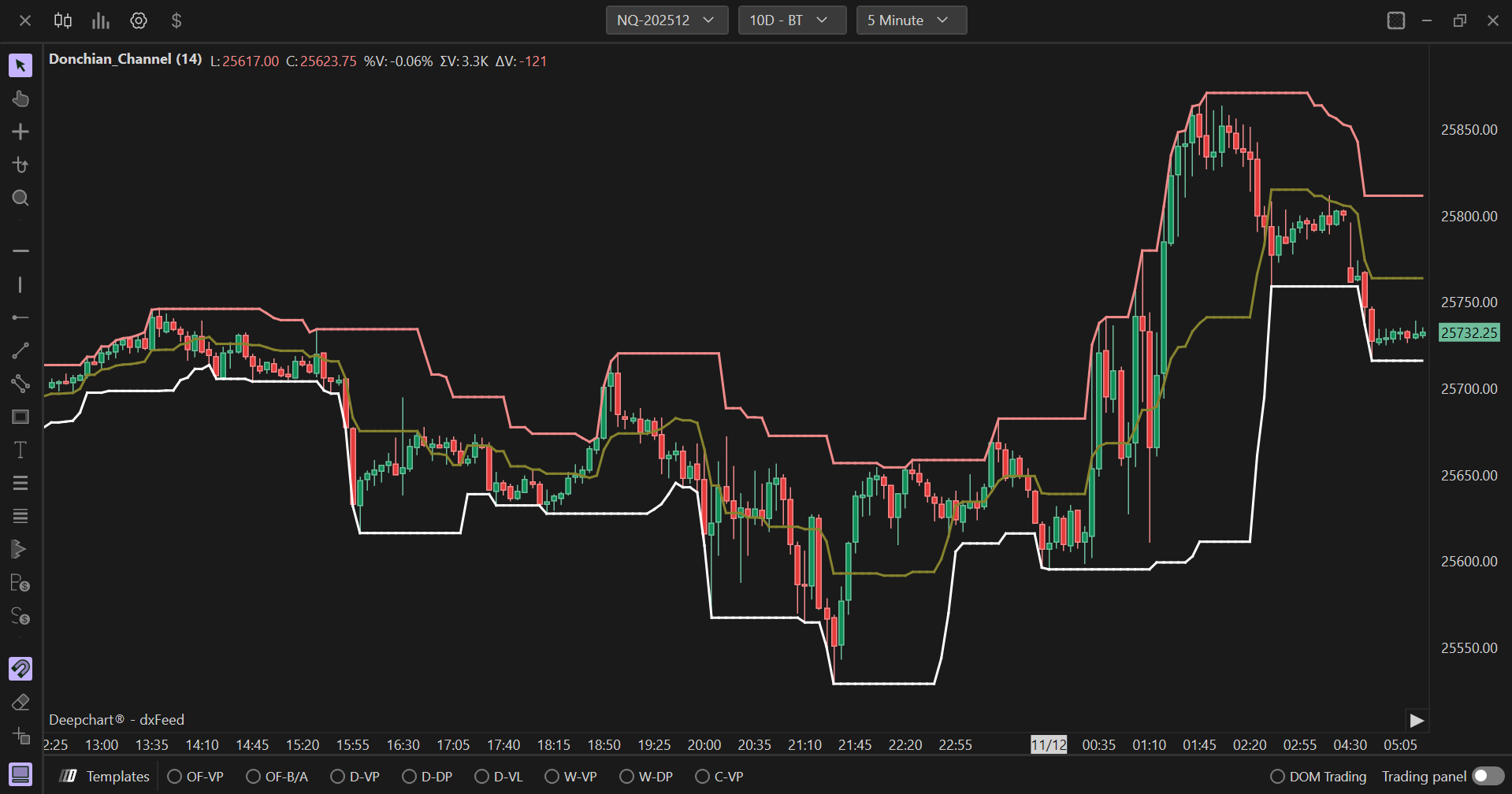The width and height of the screenshot is (1512, 794).
Task: Click the scroll-to-latest arrow button
Action: (x=1416, y=721)
